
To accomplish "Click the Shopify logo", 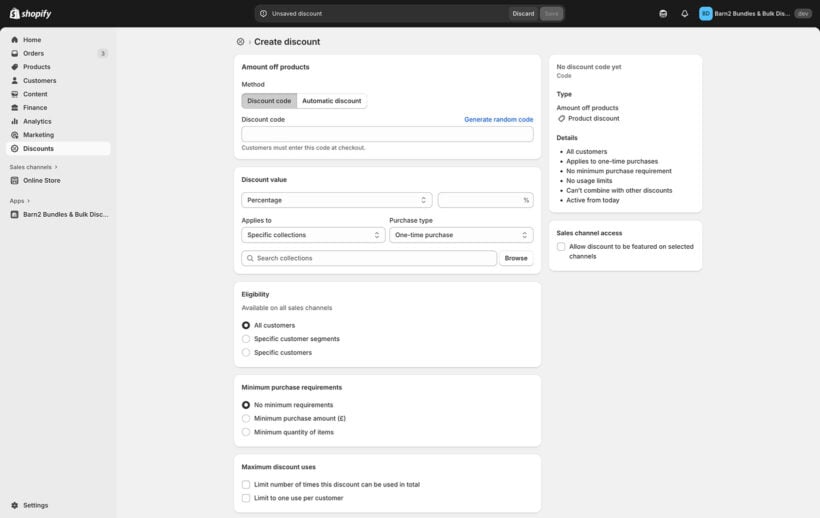I will [x=30, y=14].
